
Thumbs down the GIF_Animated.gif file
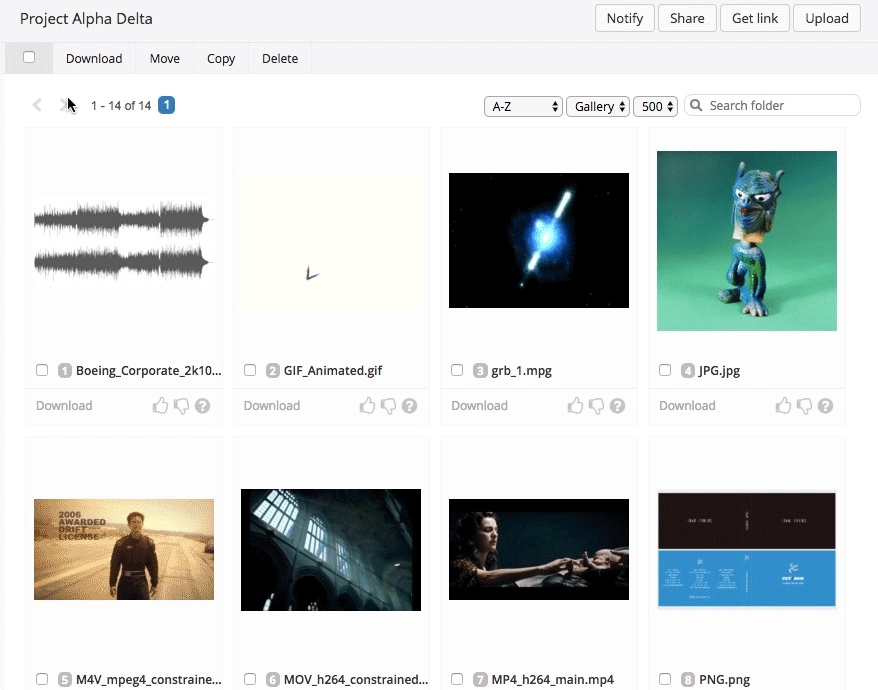coord(389,406)
